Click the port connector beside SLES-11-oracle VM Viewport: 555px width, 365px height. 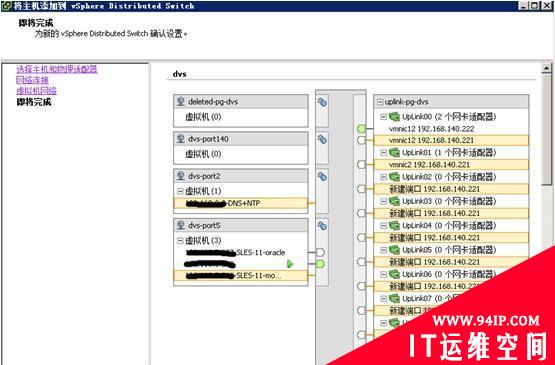pos(320,252)
